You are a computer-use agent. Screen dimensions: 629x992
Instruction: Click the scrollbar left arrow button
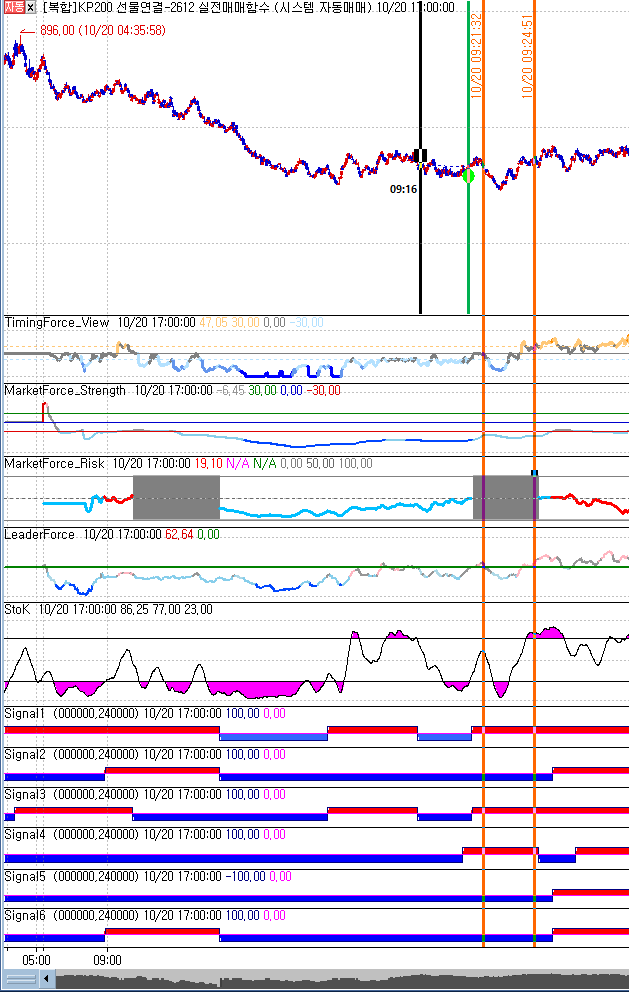(46, 979)
